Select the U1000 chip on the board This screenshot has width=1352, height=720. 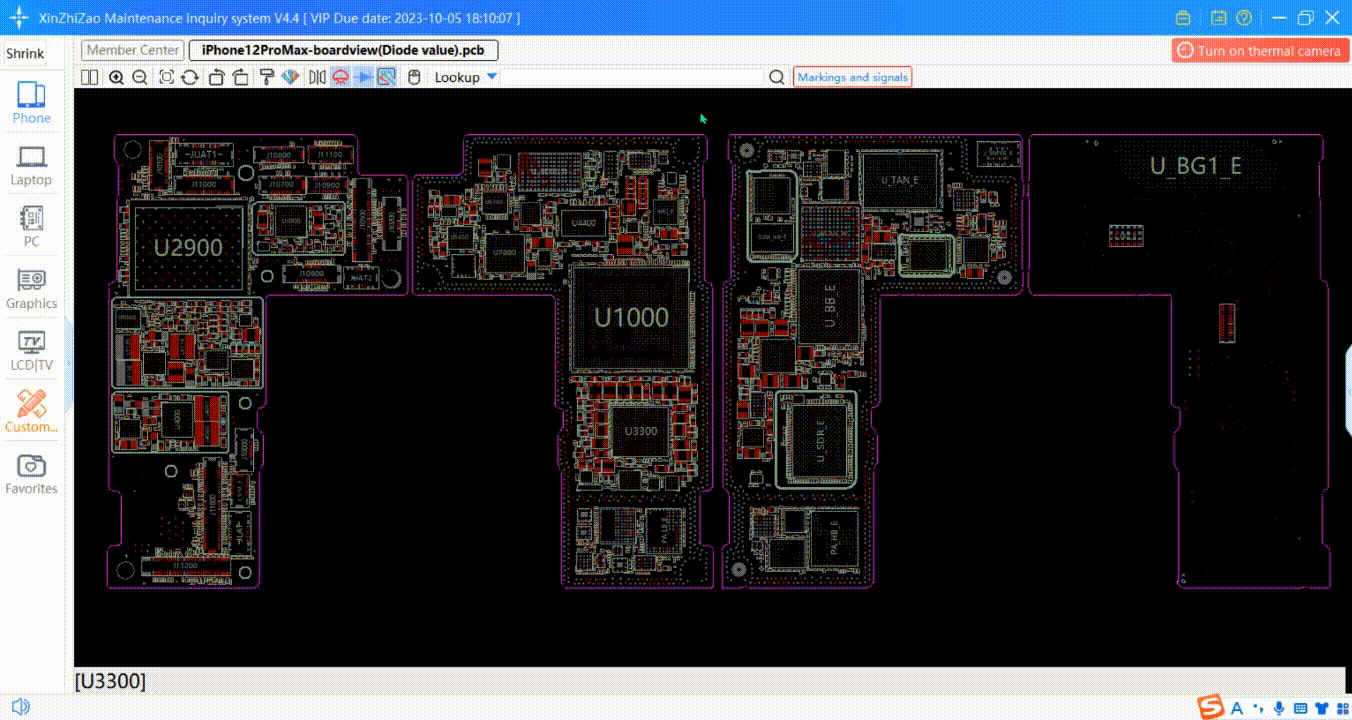coord(631,318)
